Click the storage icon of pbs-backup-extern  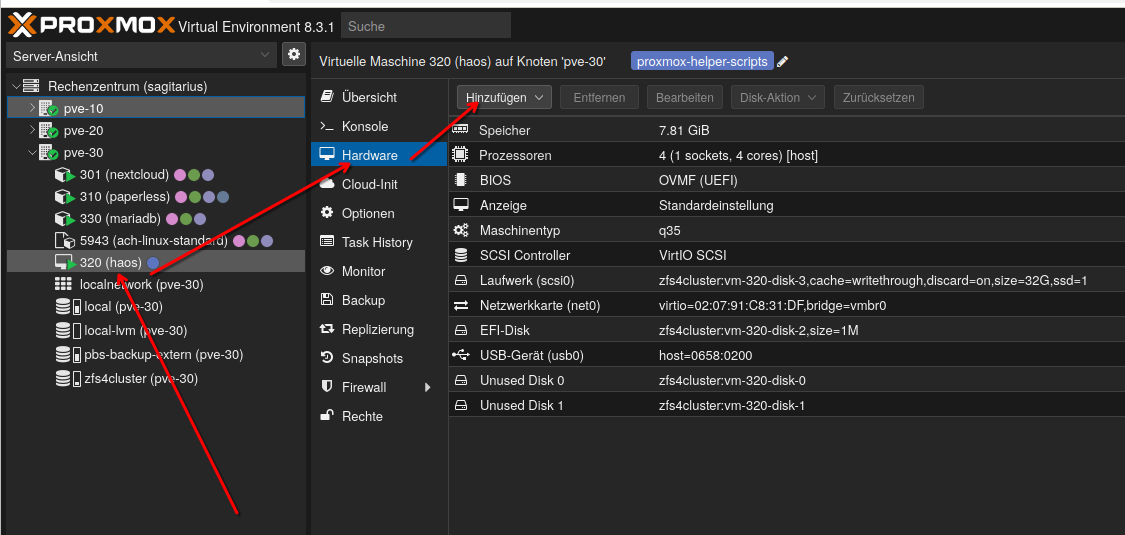68,354
